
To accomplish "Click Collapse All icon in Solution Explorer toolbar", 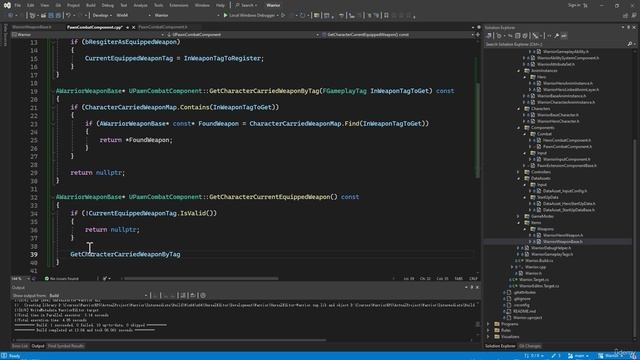I will [x=518, y=36].
